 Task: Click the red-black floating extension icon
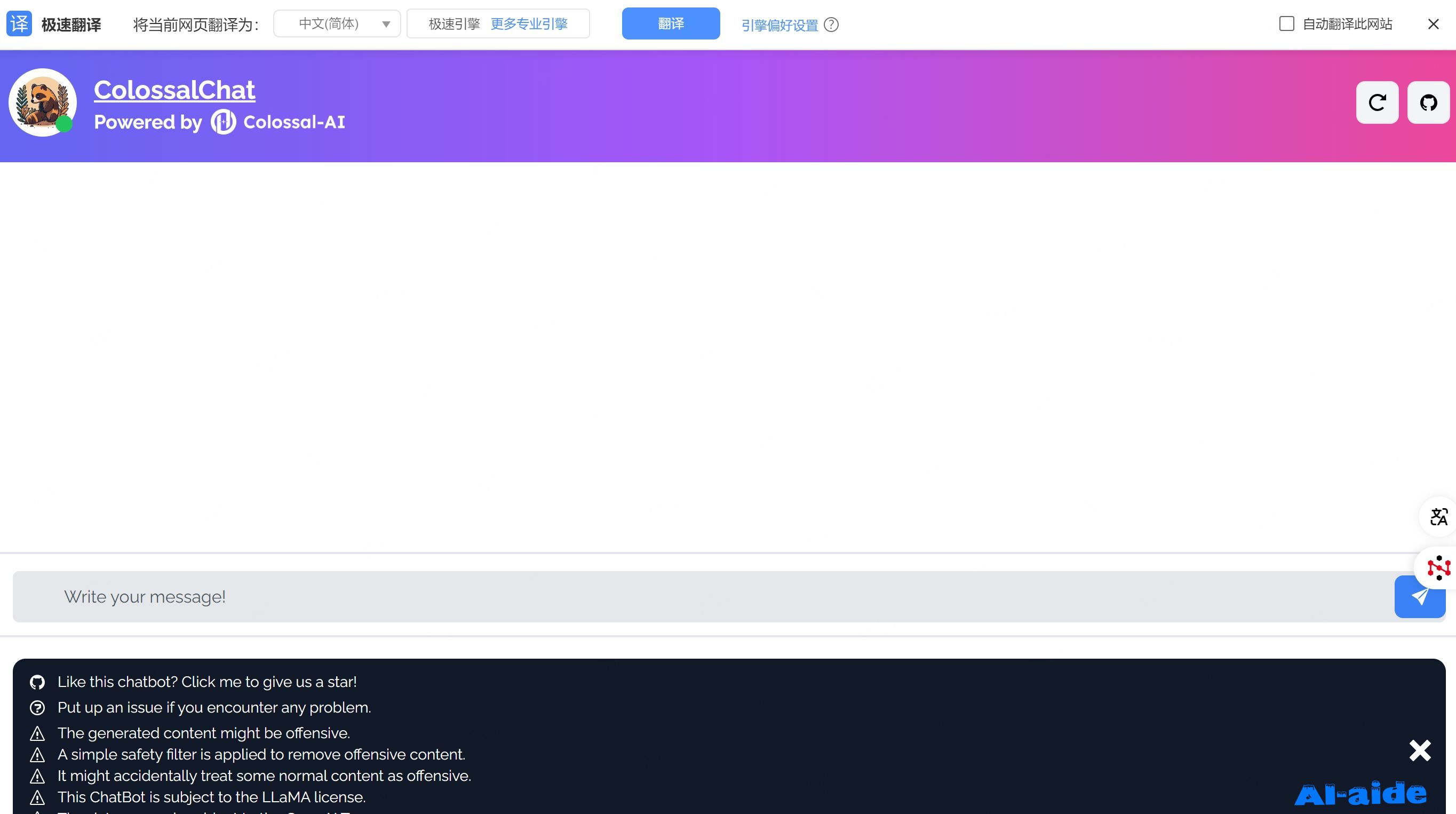pos(1438,567)
